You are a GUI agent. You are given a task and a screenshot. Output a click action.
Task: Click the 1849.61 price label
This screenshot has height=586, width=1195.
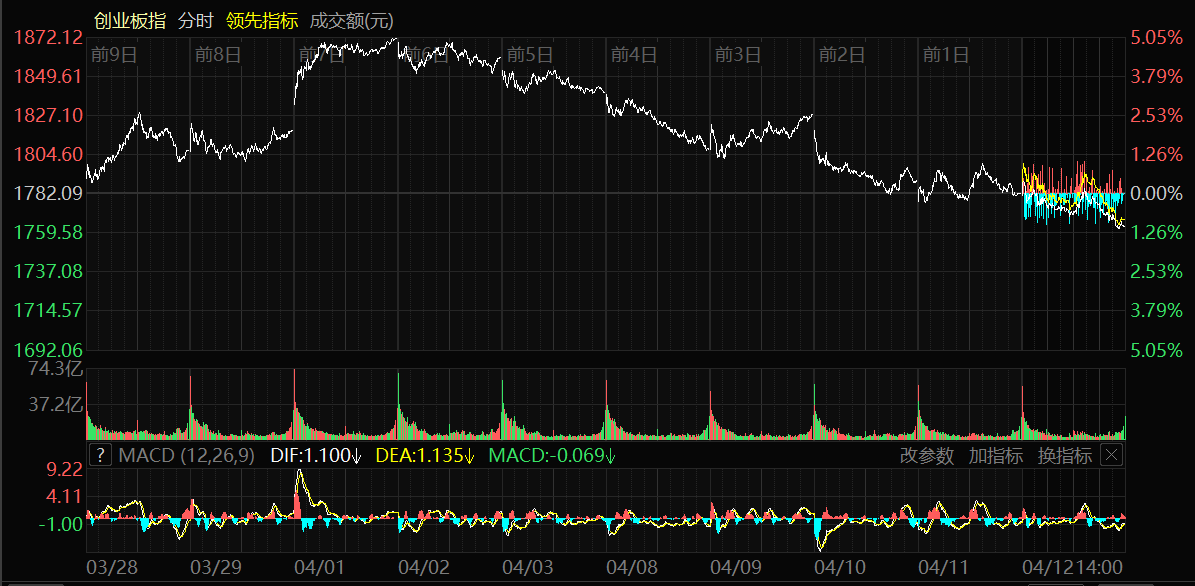48,76
